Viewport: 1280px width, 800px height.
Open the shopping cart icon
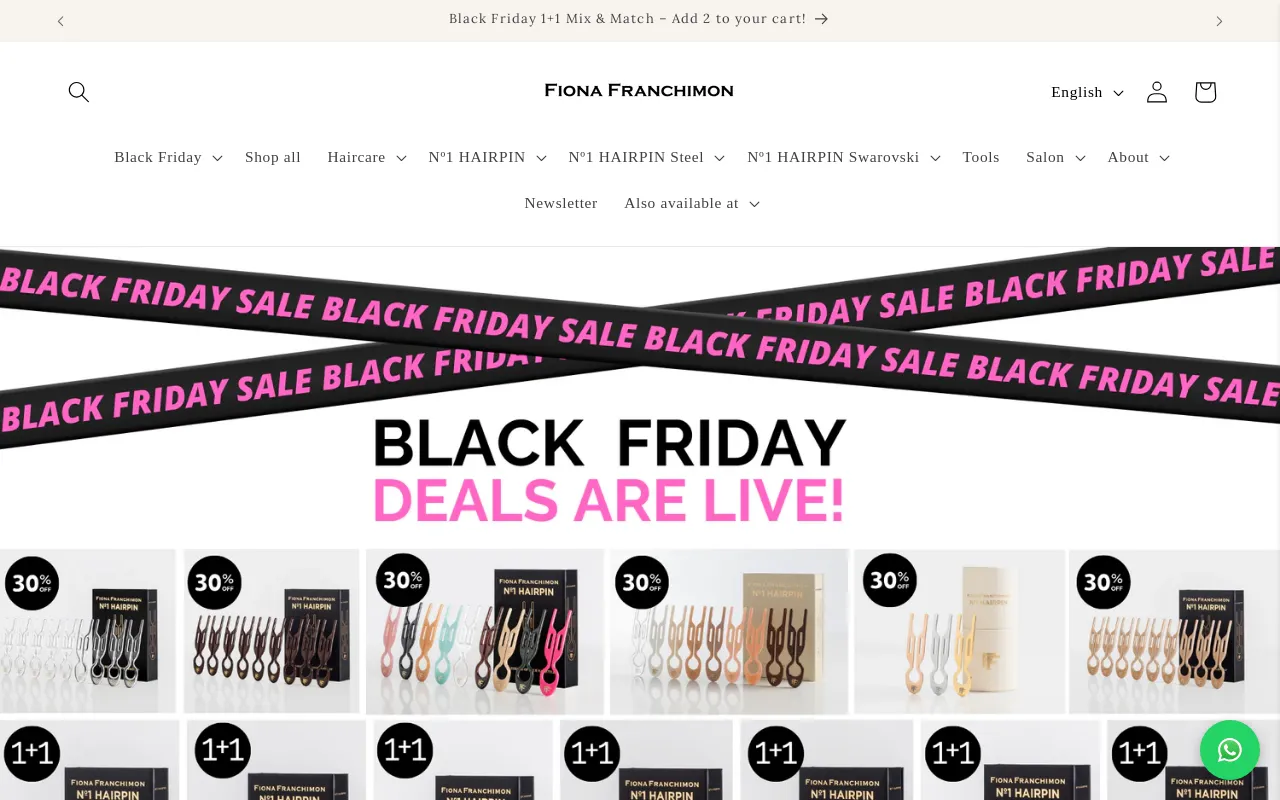[x=1205, y=92]
